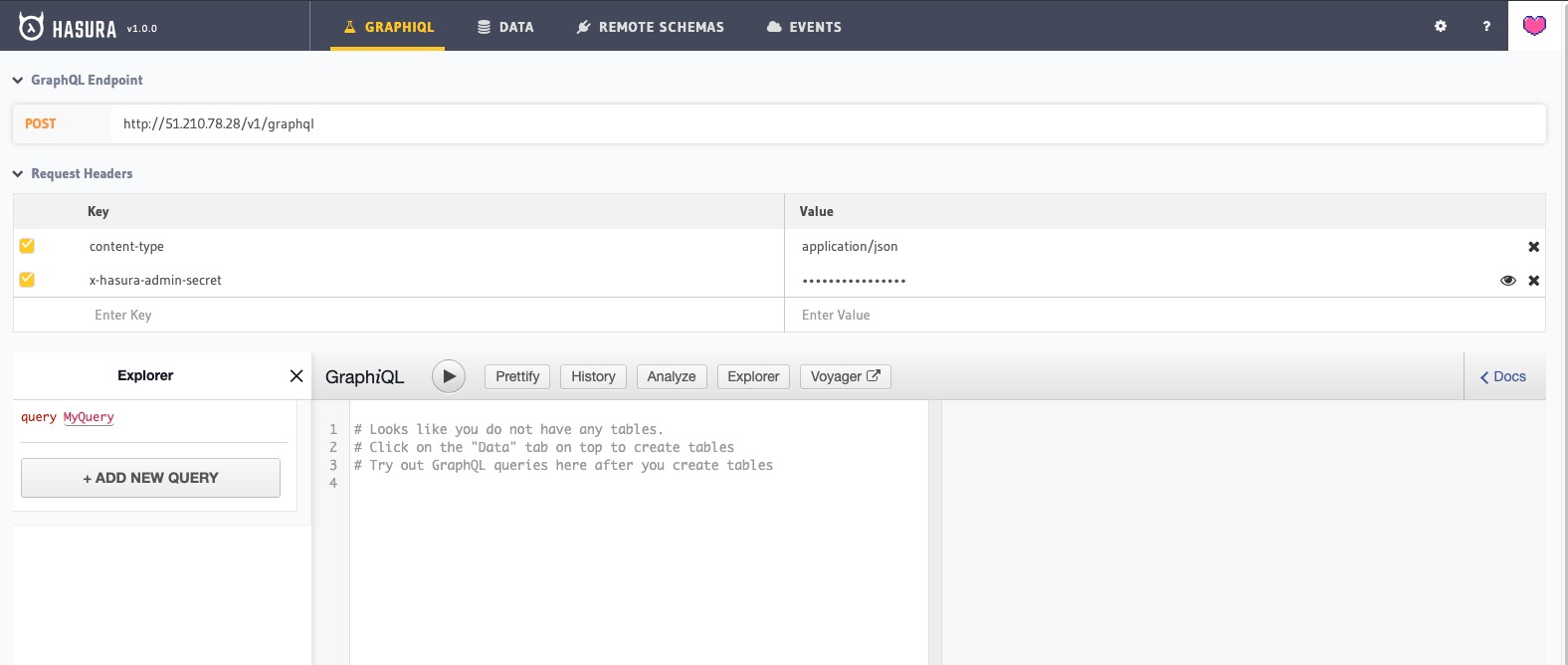This screenshot has height=665, width=1568.
Task: Open Voyager in new window
Action: [x=846, y=376]
